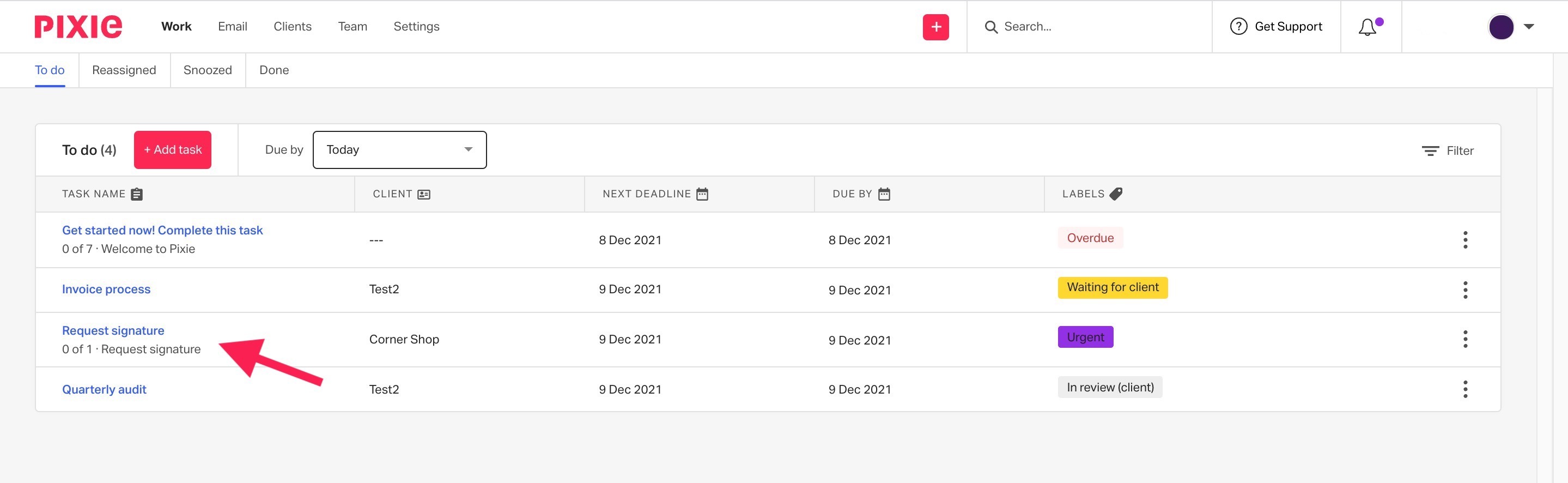Click the To do (4) heading

tap(89, 150)
